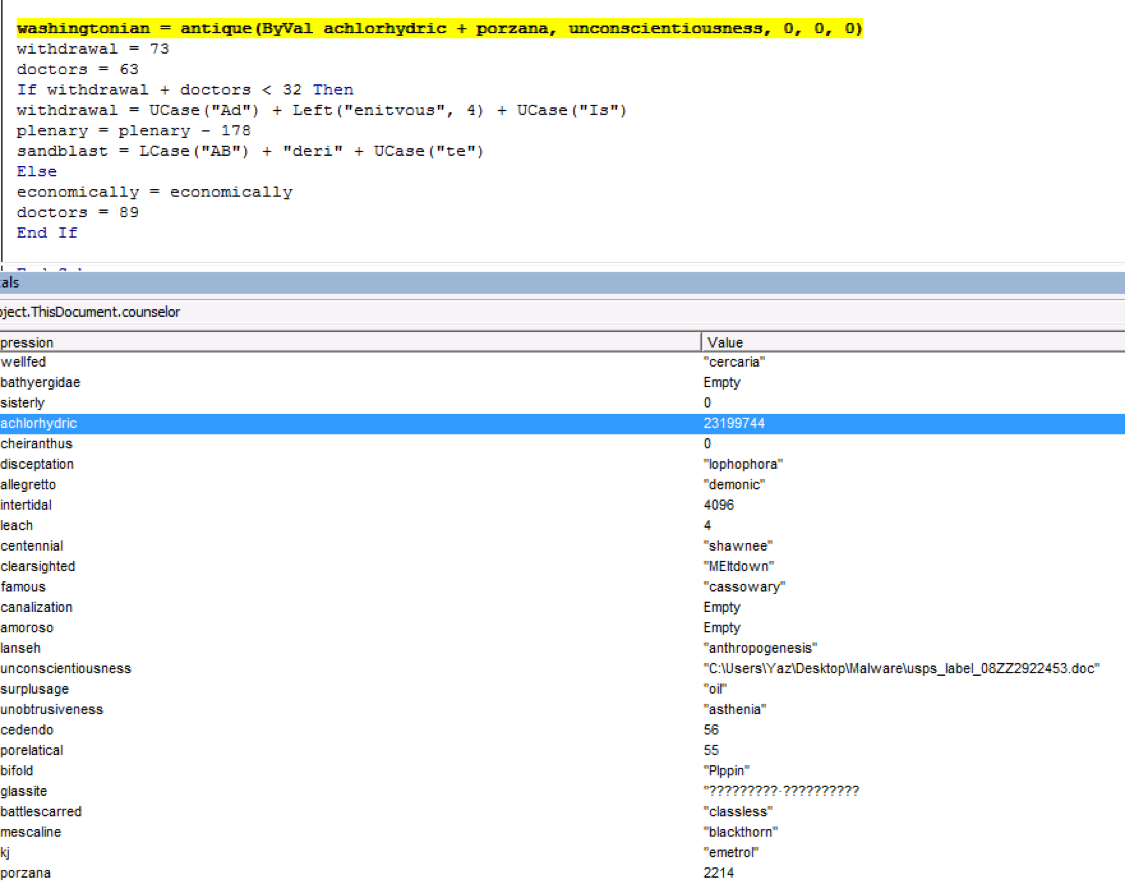The width and height of the screenshot is (1125, 884).
Task: Click the usps_label_08ZZ2922453.doc path value
Action: pos(902,669)
